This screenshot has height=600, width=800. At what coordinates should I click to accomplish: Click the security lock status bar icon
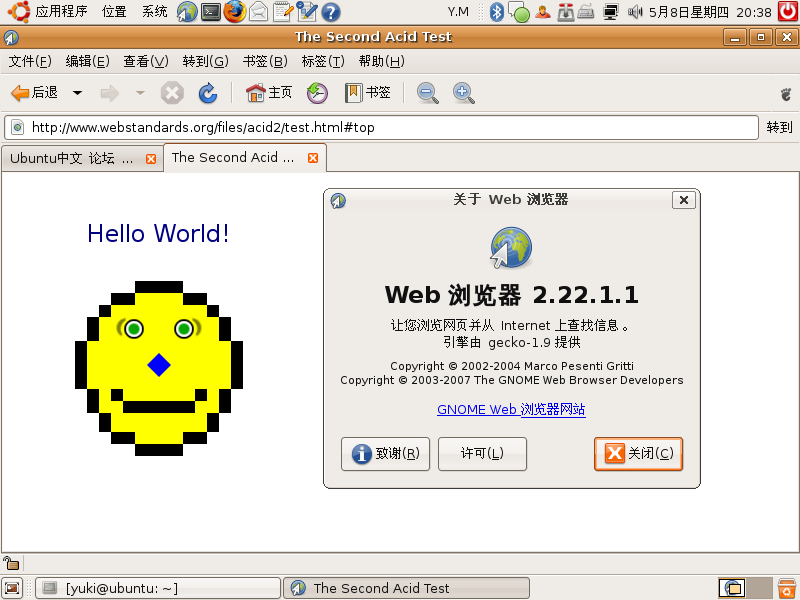click(x=11, y=563)
